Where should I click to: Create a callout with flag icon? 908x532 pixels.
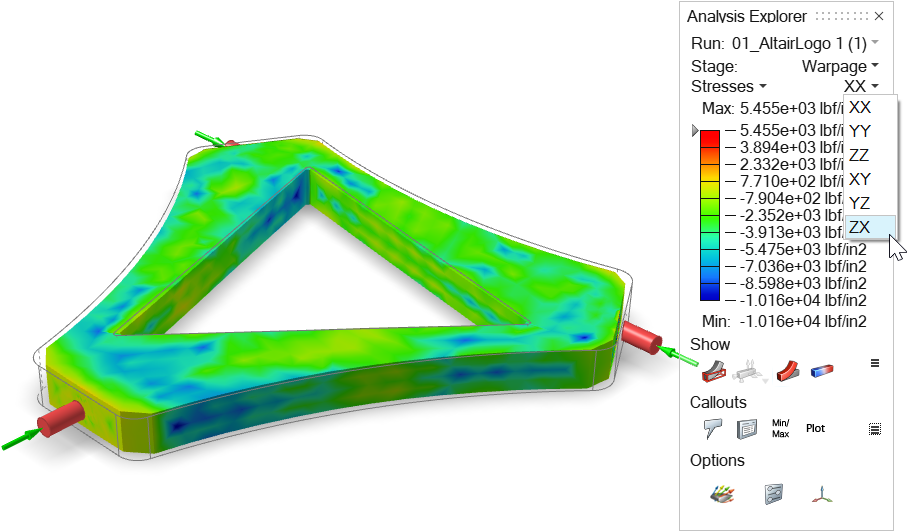[713, 428]
